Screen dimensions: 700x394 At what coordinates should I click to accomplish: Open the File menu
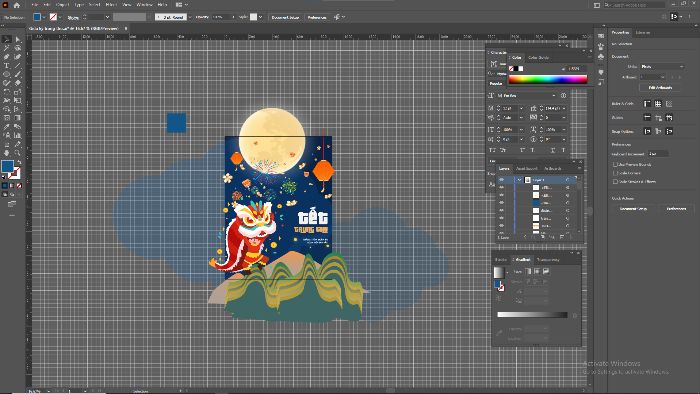coord(35,5)
